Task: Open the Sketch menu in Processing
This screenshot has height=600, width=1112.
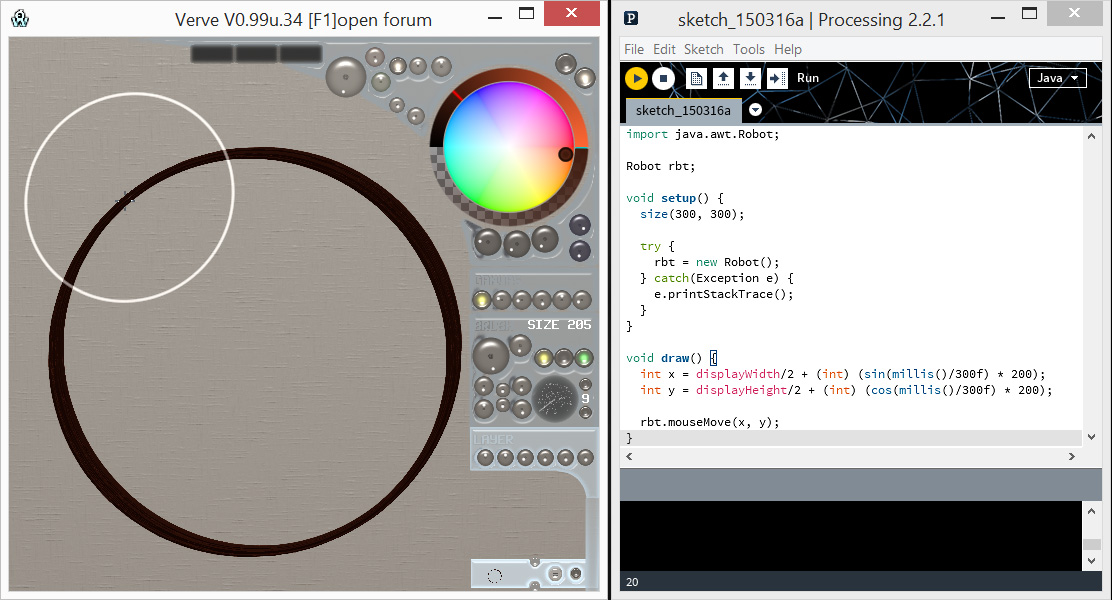Action: coord(704,49)
